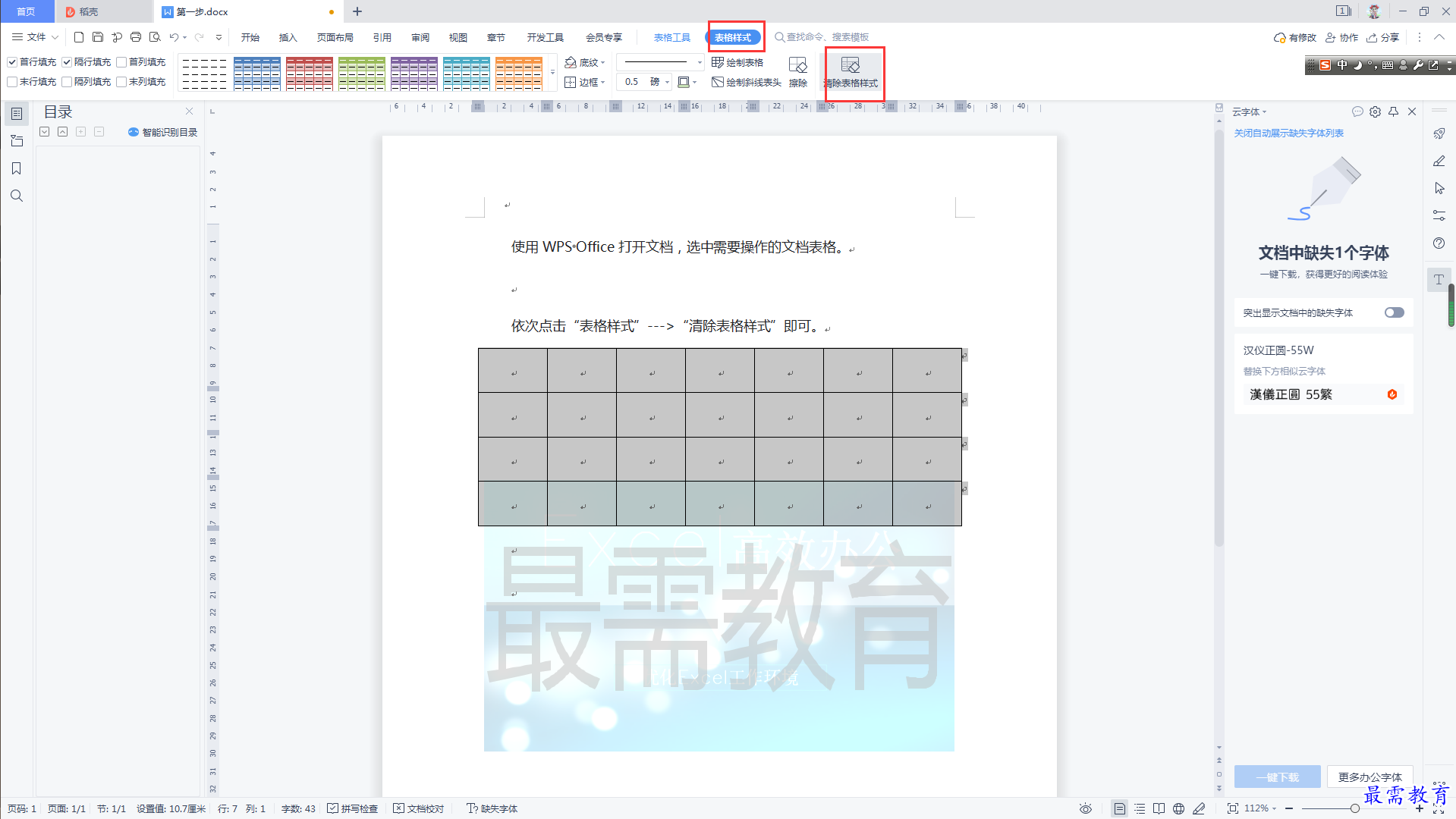The height and width of the screenshot is (819, 1456).
Task: Expand the table style gallery
Action: coord(552,73)
